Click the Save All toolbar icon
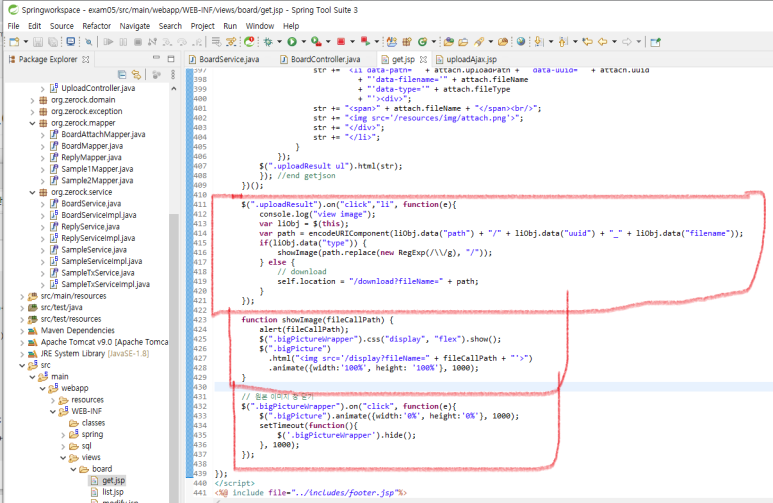Screen dimensions: 773x503 pyautogui.click(x=52, y=42)
